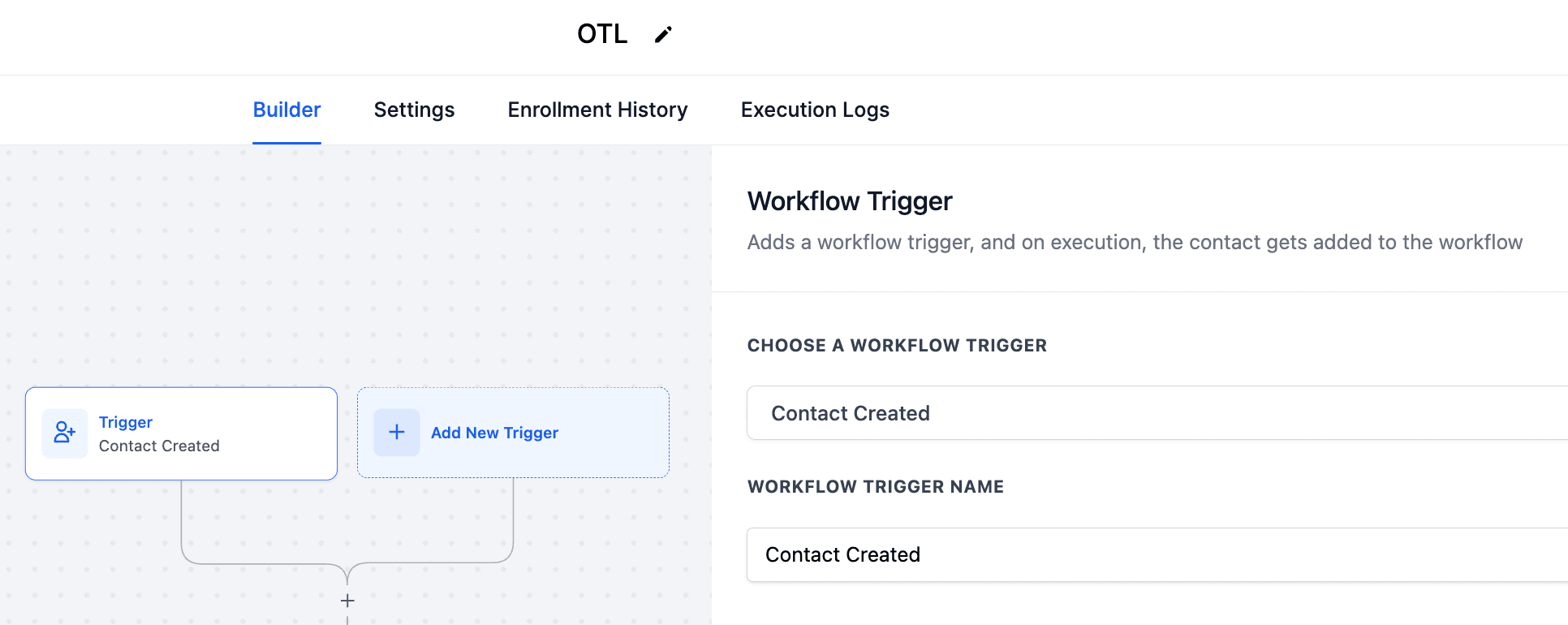This screenshot has height=625, width=1568.
Task: Click the Contact Created text in trigger card
Action: tap(159, 446)
